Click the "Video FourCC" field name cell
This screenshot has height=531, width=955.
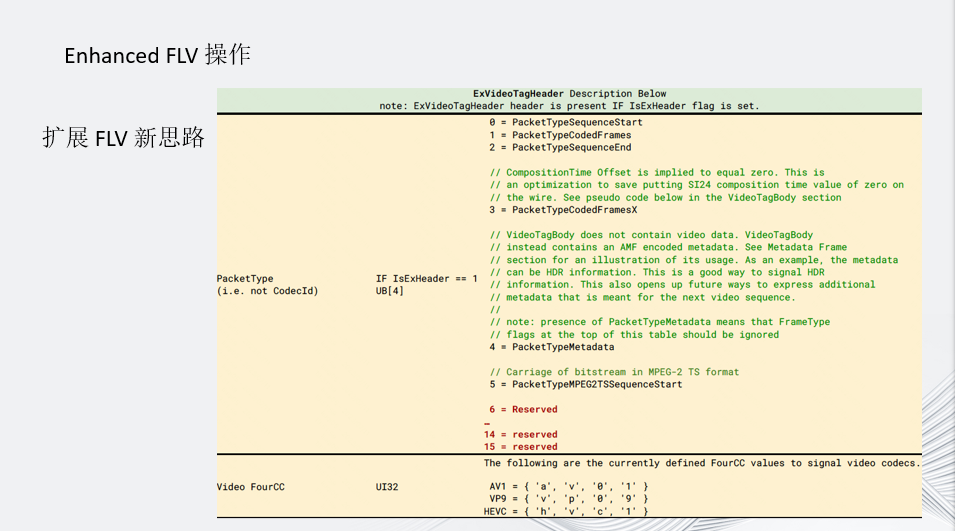coord(251,487)
